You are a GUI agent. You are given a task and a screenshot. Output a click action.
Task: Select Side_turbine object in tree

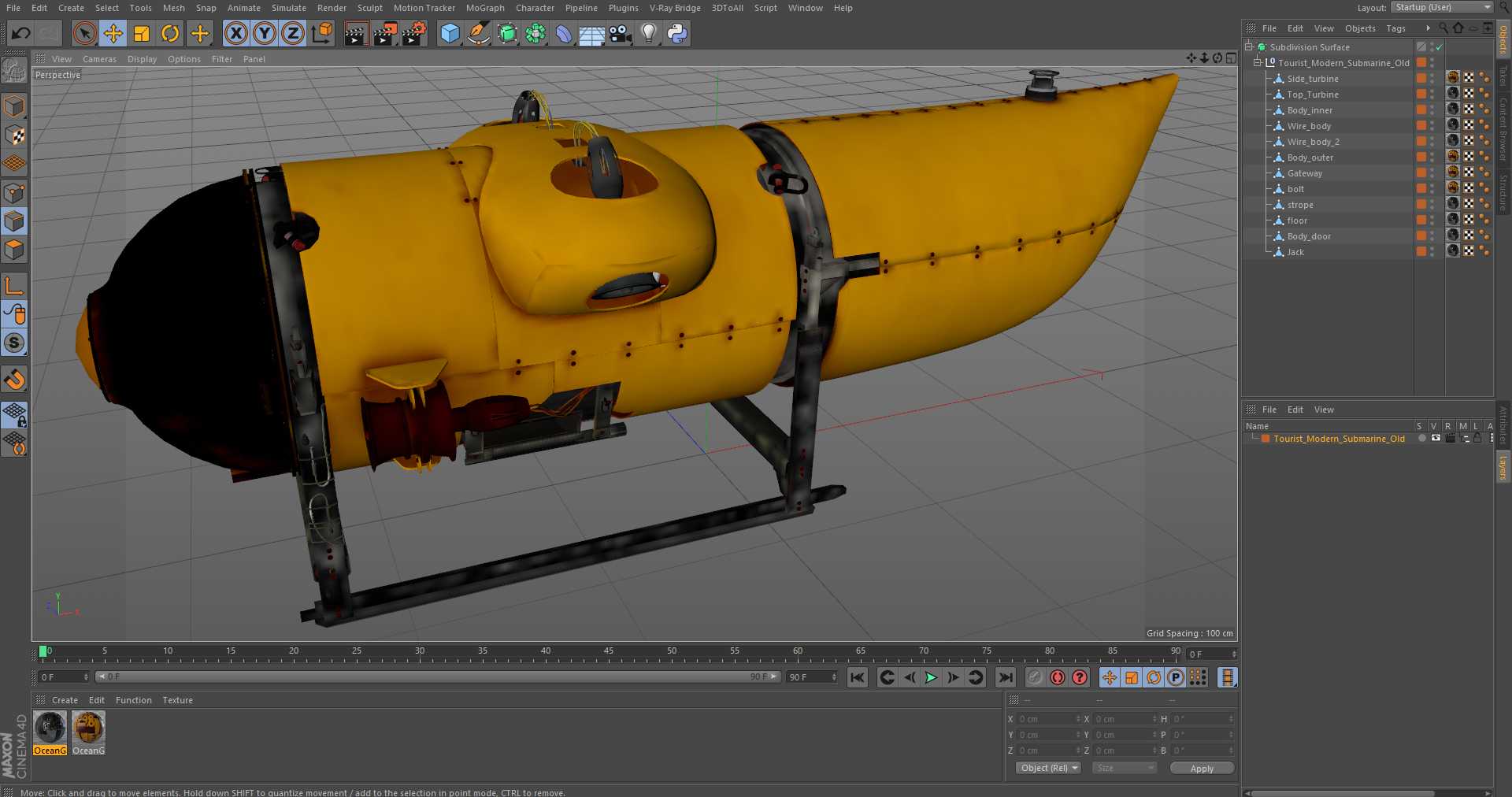1312,79
